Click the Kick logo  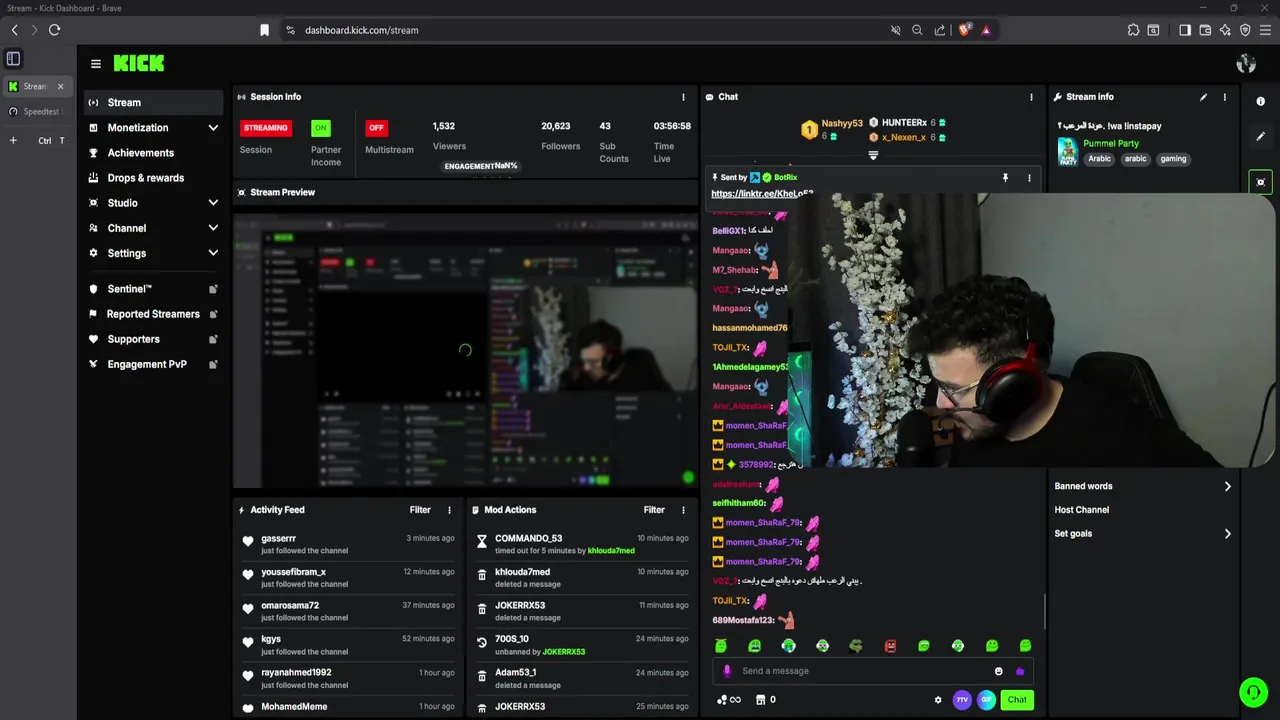(138, 63)
